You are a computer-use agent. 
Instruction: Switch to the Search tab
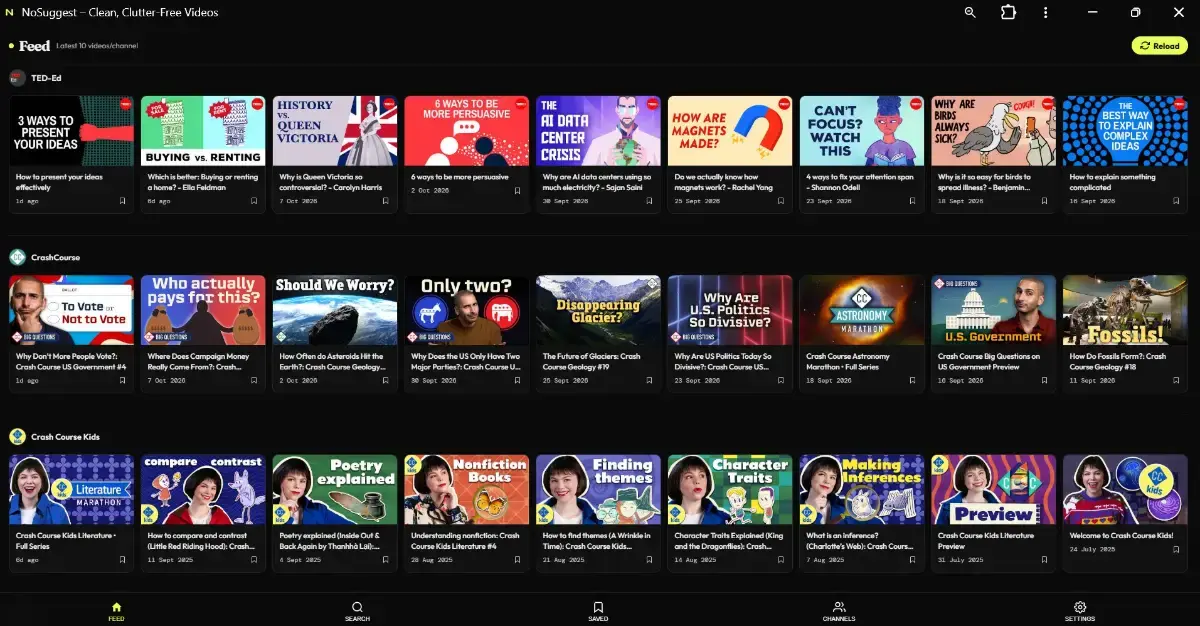(x=357, y=611)
